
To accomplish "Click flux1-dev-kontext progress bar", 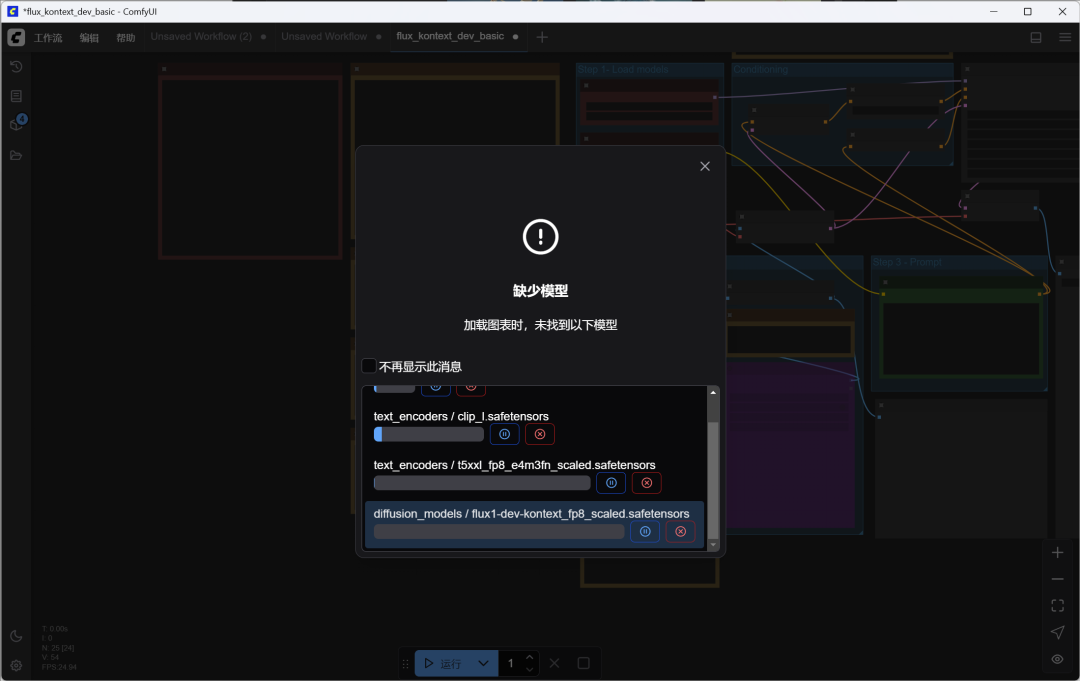I will (x=499, y=532).
